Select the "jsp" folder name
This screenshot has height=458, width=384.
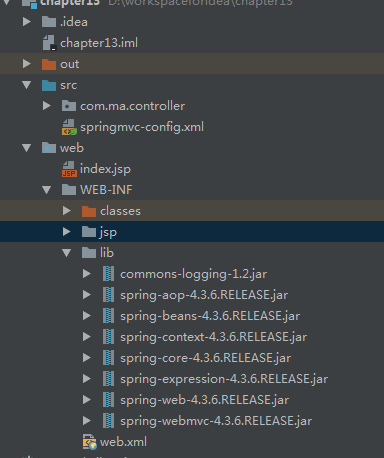click(109, 232)
